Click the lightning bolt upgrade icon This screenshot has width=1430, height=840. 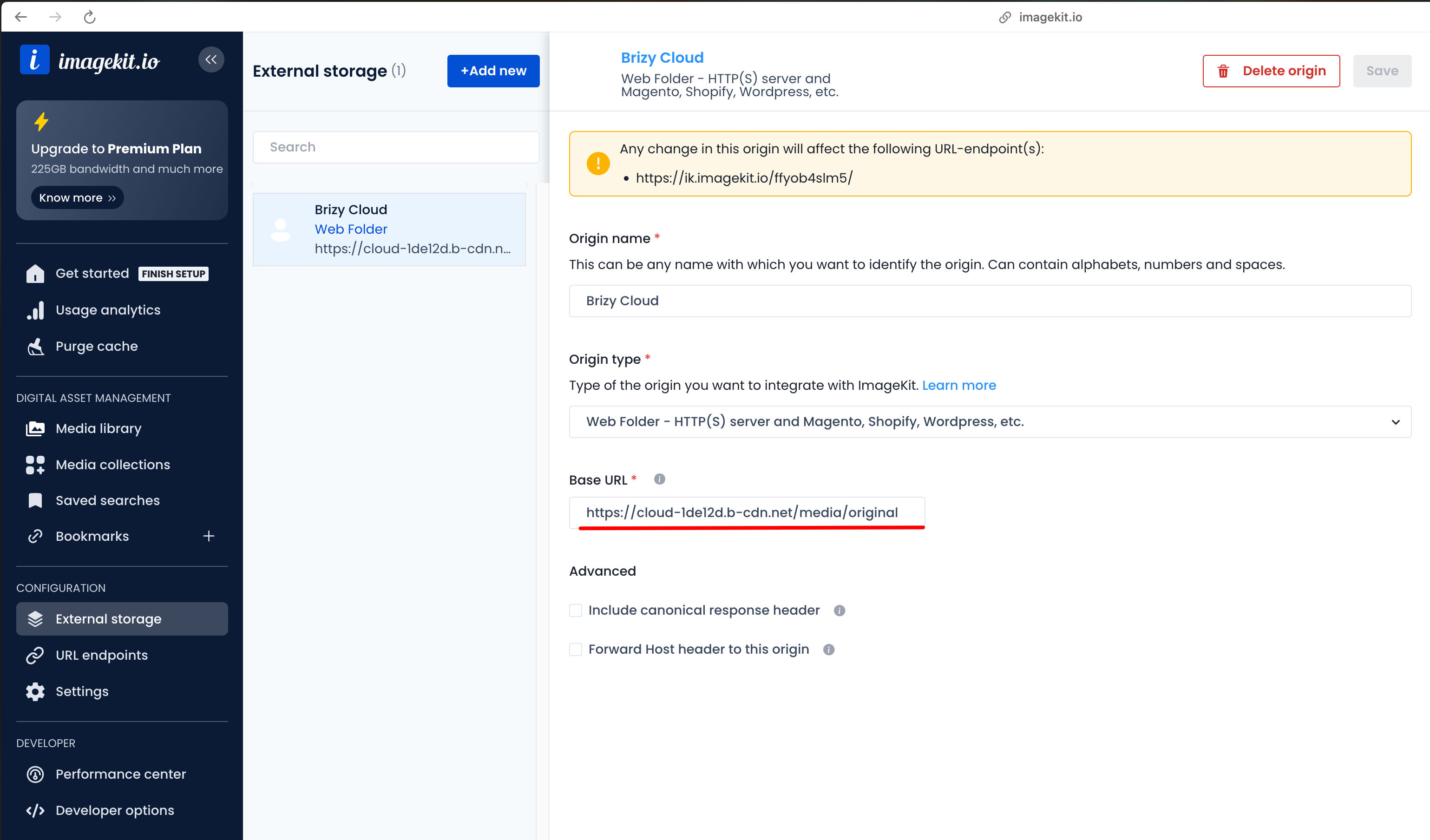point(41,121)
